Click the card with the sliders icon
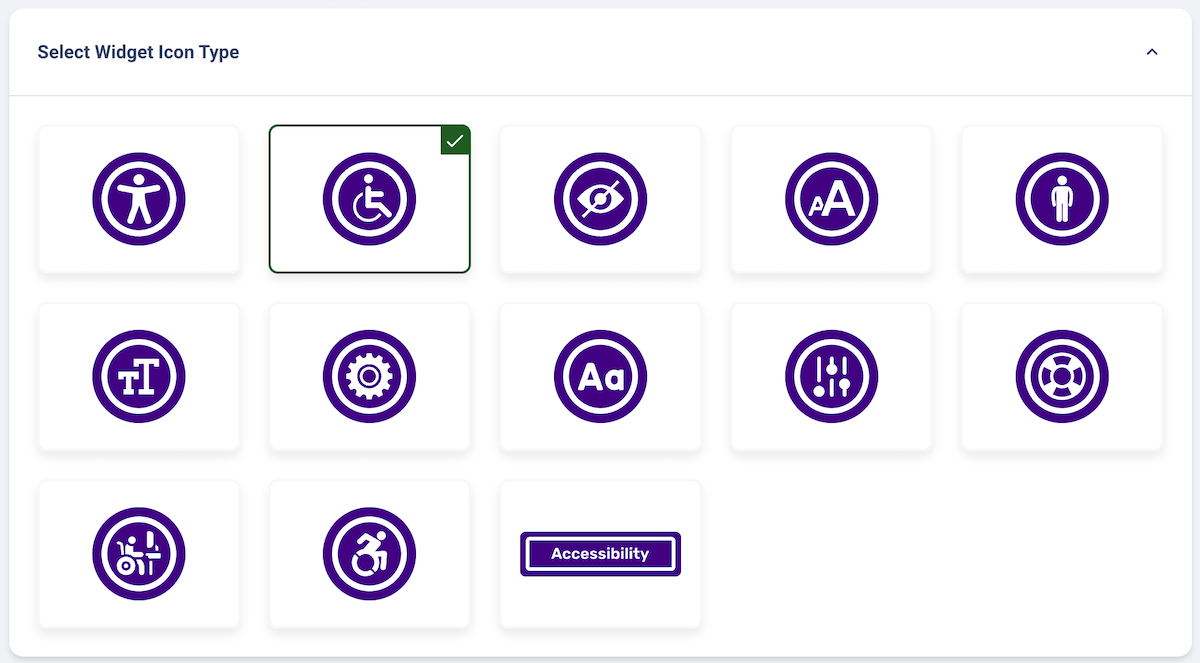The width and height of the screenshot is (1200, 663). (832, 377)
